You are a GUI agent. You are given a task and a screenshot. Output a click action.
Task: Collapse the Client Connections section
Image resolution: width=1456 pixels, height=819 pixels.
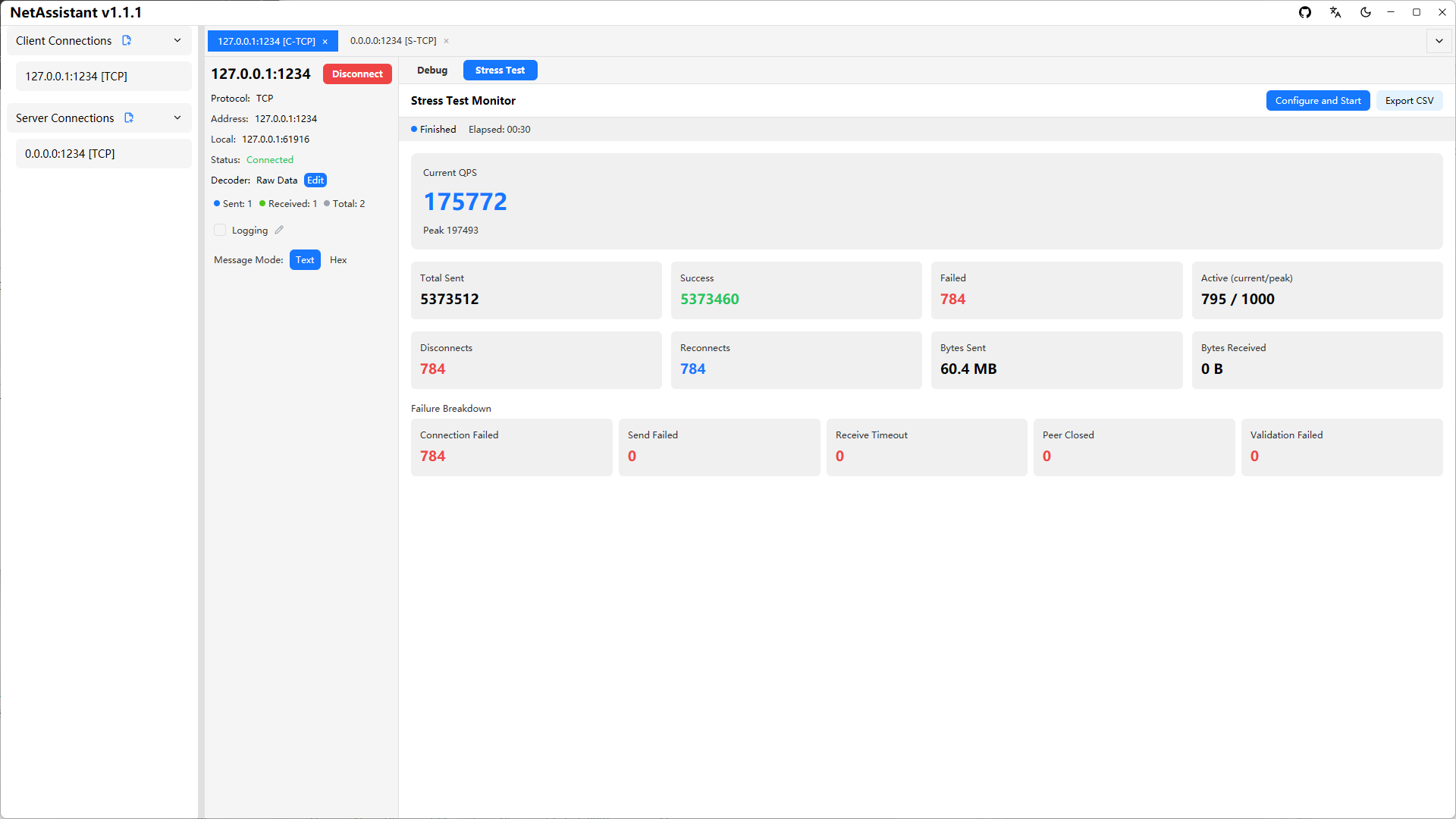point(177,41)
